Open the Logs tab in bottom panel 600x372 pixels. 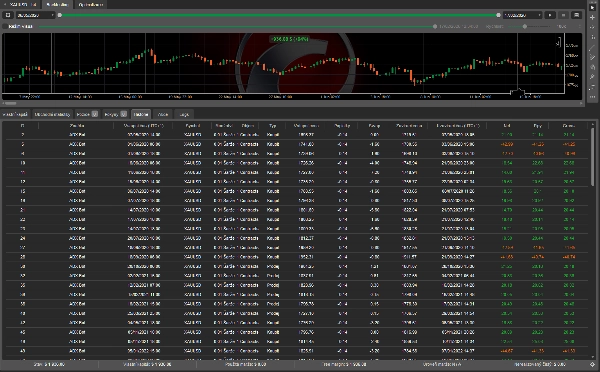pyautogui.click(x=184, y=114)
